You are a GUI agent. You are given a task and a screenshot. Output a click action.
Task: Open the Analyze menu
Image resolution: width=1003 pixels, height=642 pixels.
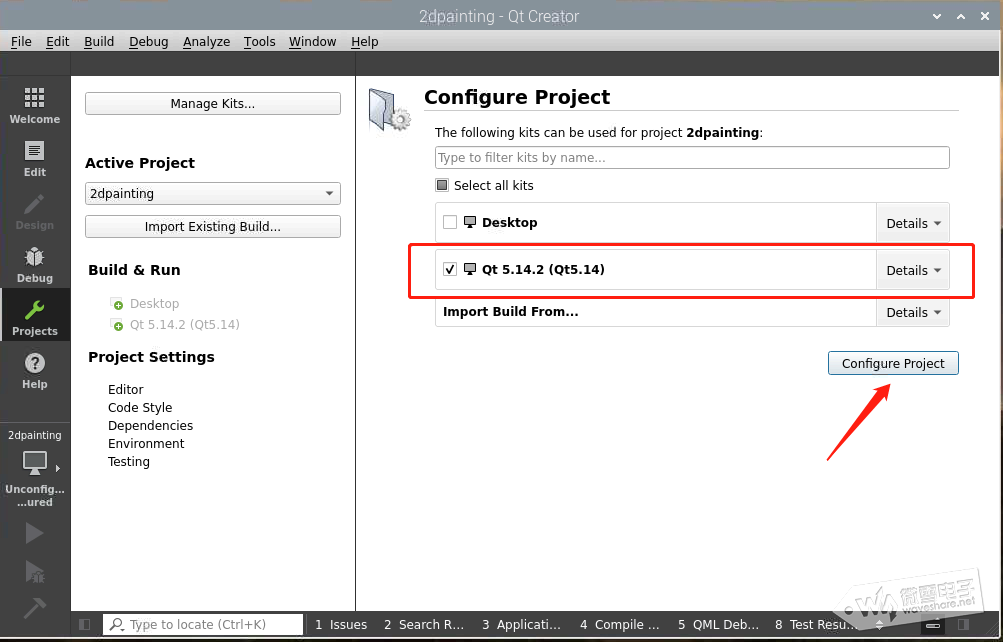pyautogui.click(x=206, y=41)
